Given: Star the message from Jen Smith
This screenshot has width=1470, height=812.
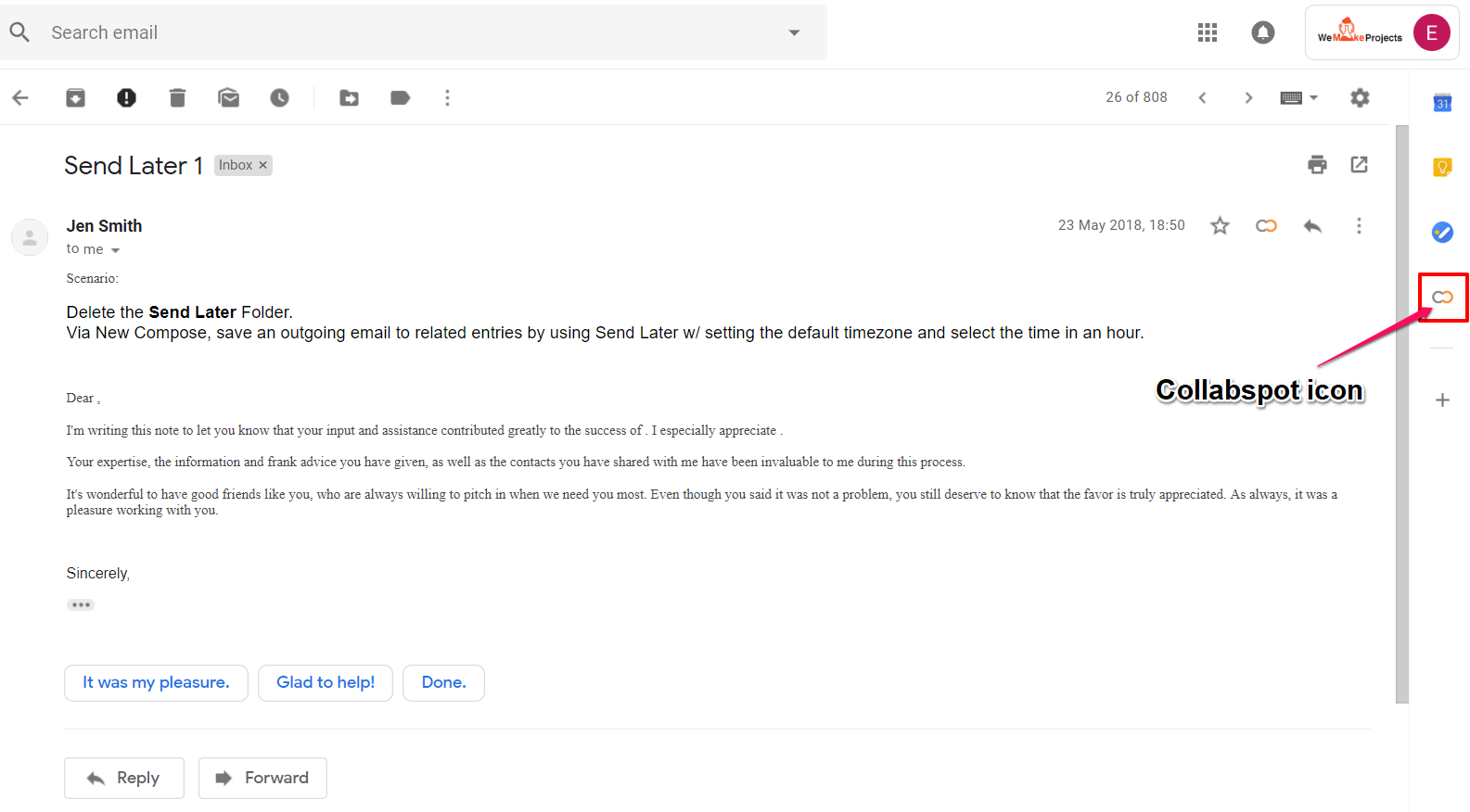Looking at the screenshot, I should 1220,226.
